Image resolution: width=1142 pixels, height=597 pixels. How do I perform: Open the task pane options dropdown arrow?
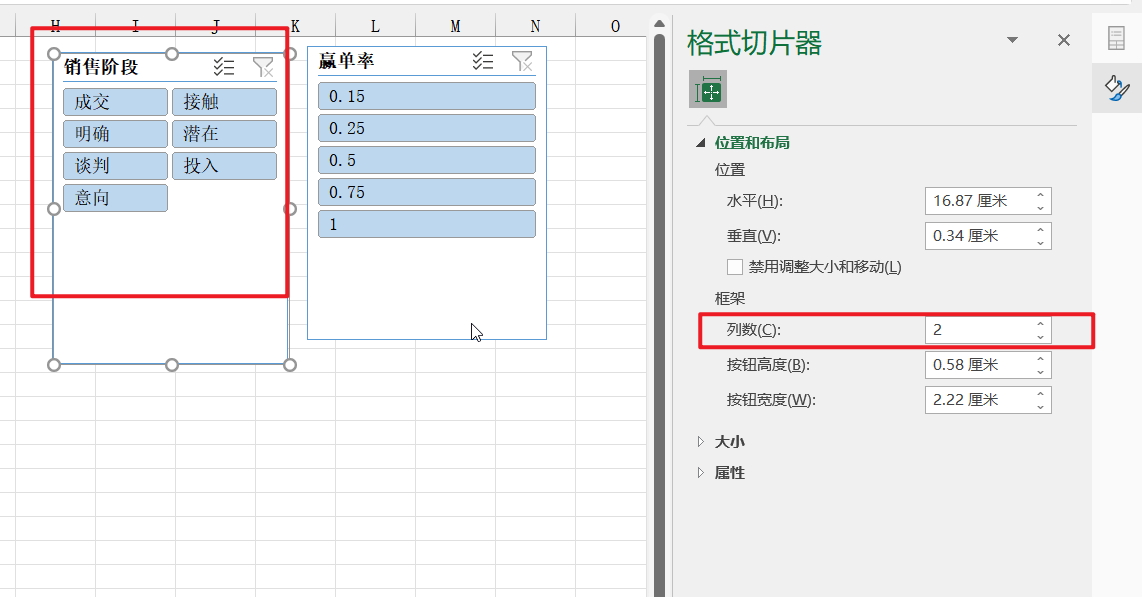coord(1012,40)
